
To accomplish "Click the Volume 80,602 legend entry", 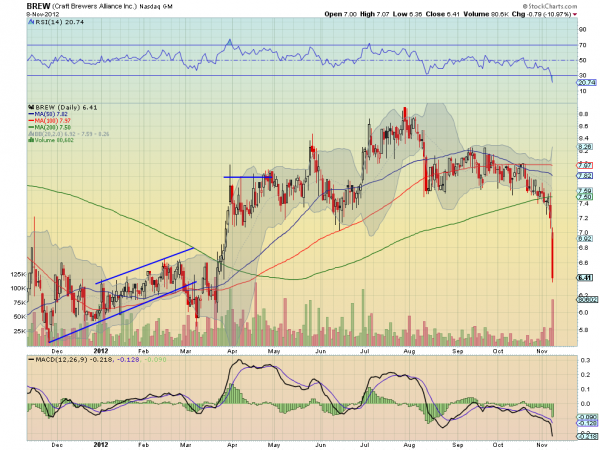I will pyautogui.click(x=51, y=140).
